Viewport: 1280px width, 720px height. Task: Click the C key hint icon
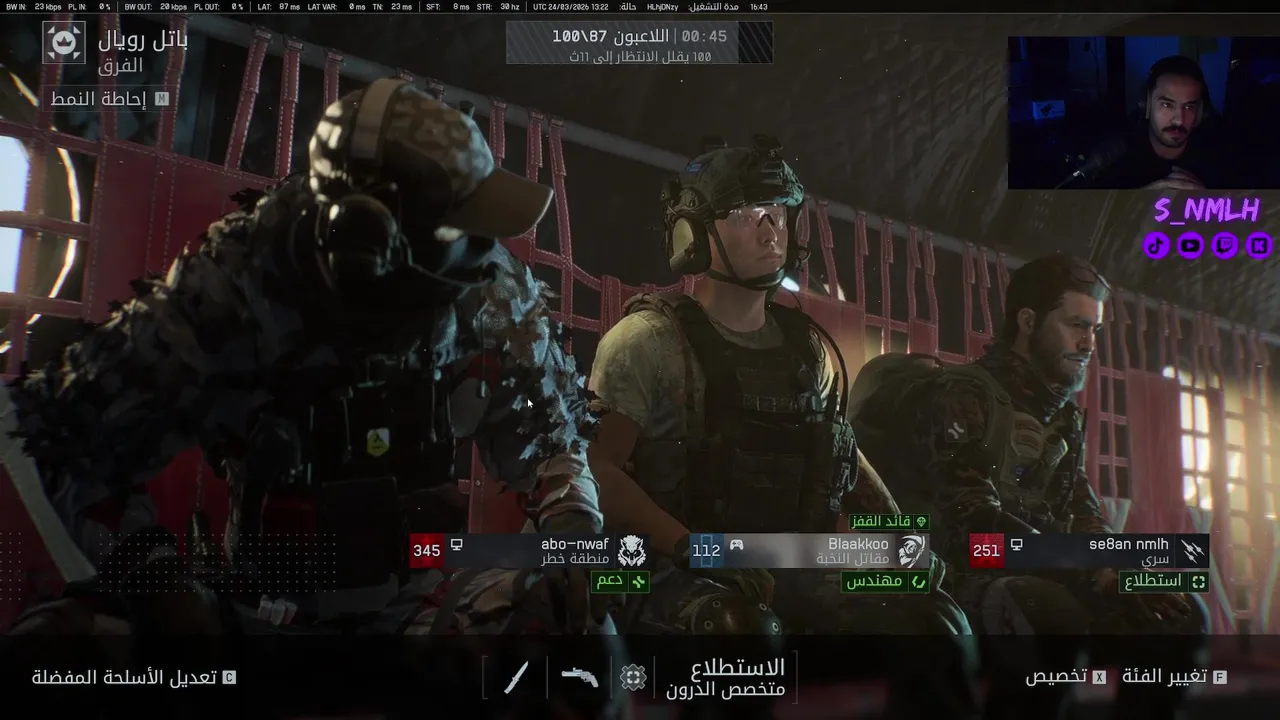(229, 677)
